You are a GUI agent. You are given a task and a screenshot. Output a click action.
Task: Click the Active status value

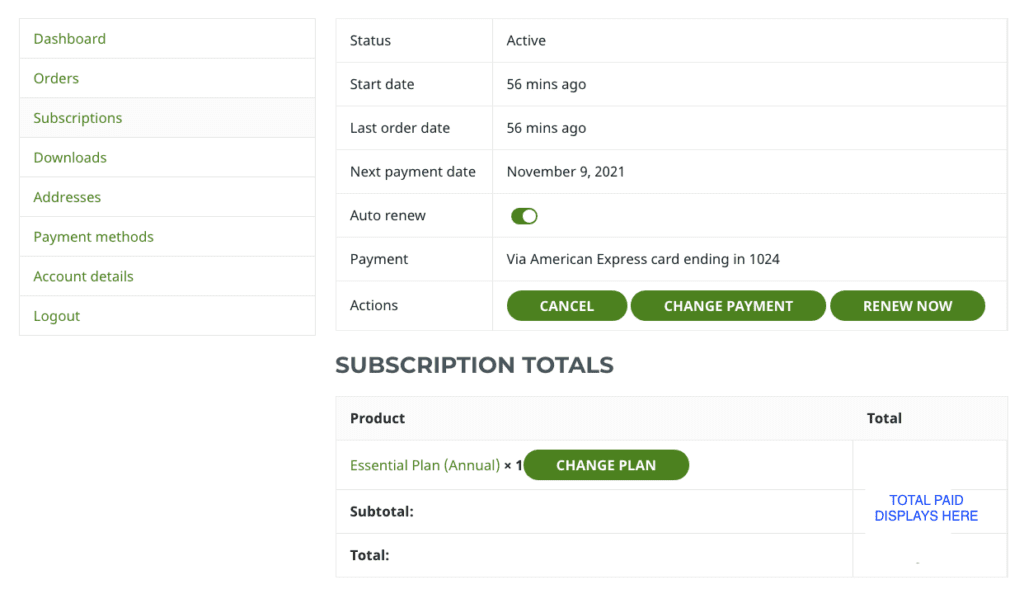[x=526, y=41]
